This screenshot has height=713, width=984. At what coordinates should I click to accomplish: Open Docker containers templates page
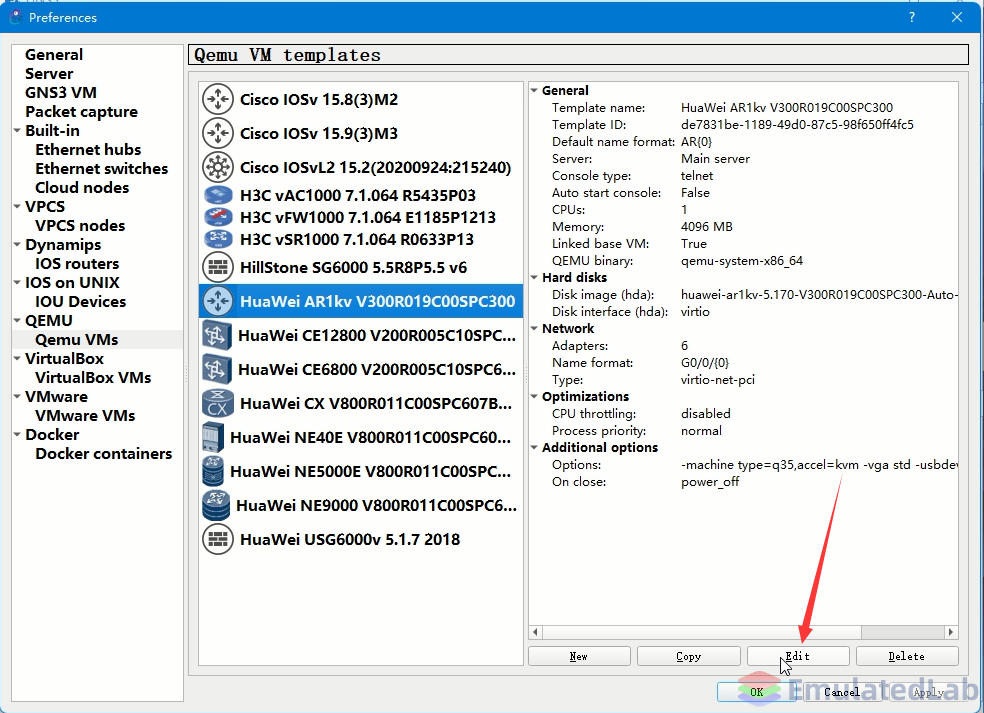(104, 453)
